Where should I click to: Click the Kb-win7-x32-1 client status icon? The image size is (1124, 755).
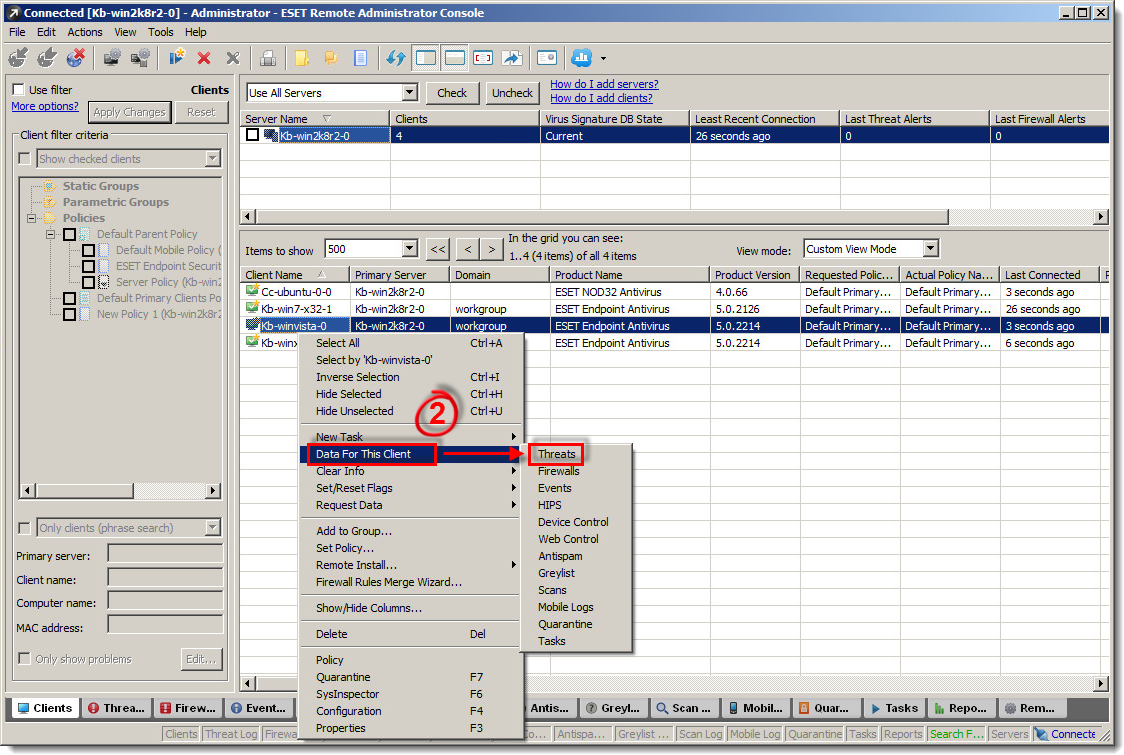[x=252, y=308]
